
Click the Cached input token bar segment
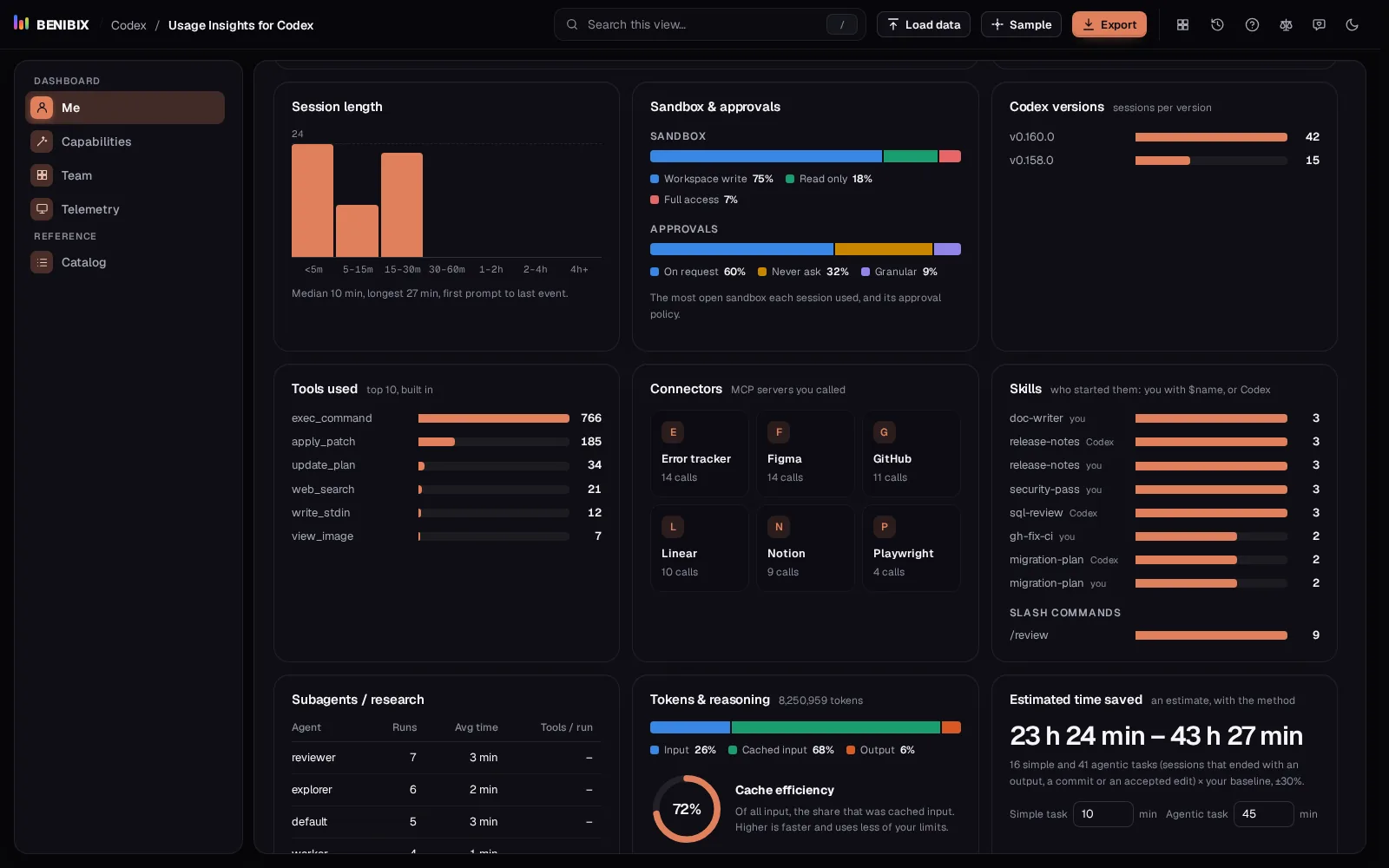[x=836, y=727]
